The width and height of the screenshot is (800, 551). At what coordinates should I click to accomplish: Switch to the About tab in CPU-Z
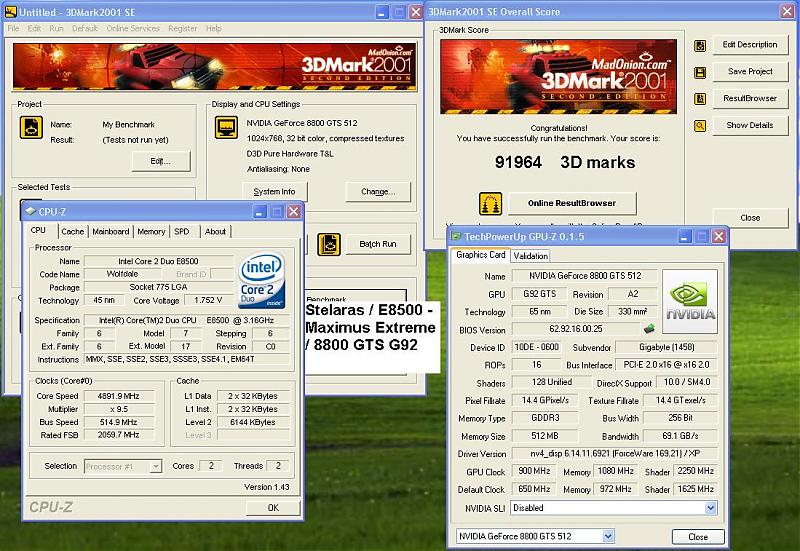(x=215, y=232)
